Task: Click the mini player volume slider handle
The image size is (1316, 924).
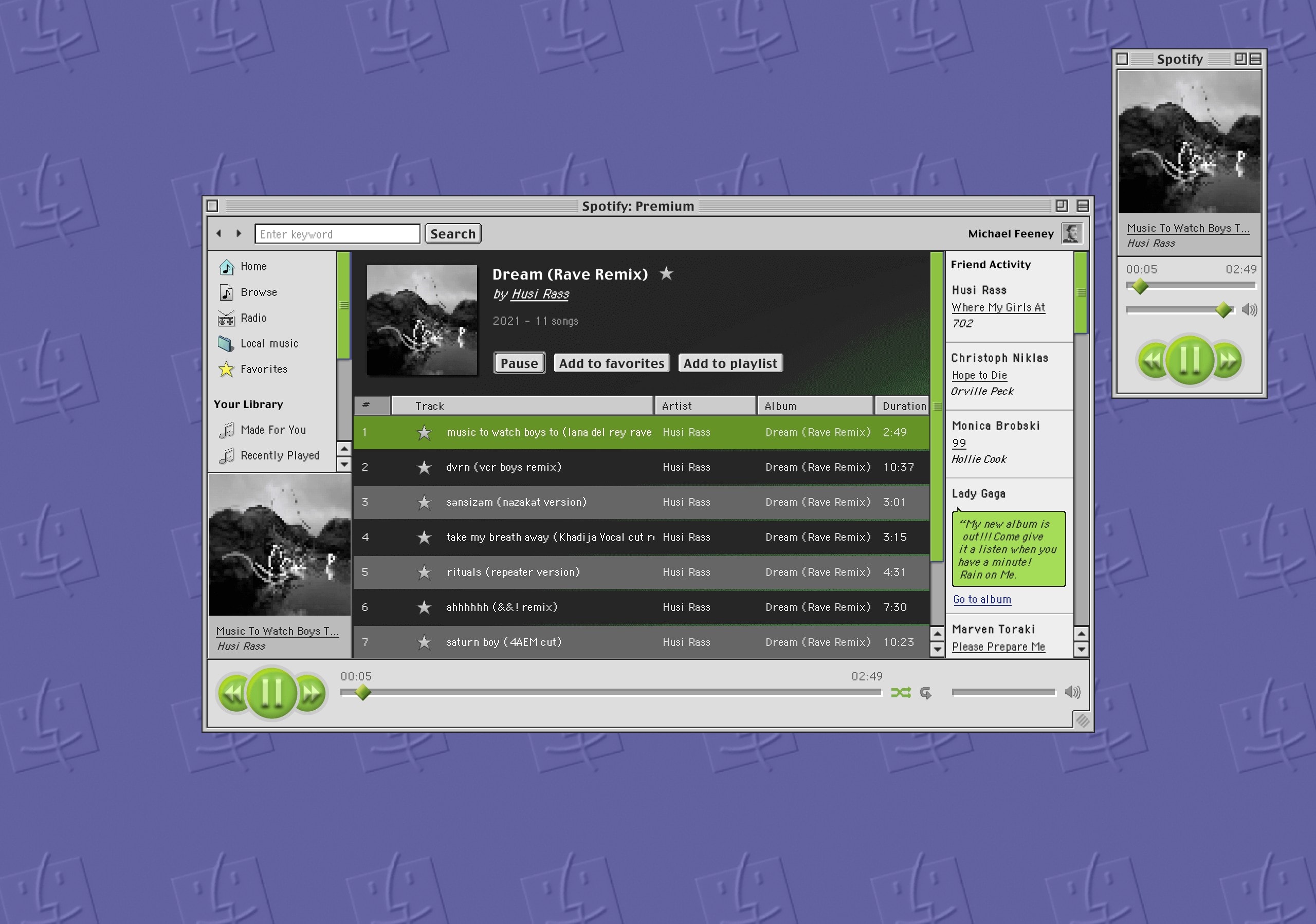Action: tap(1223, 310)
